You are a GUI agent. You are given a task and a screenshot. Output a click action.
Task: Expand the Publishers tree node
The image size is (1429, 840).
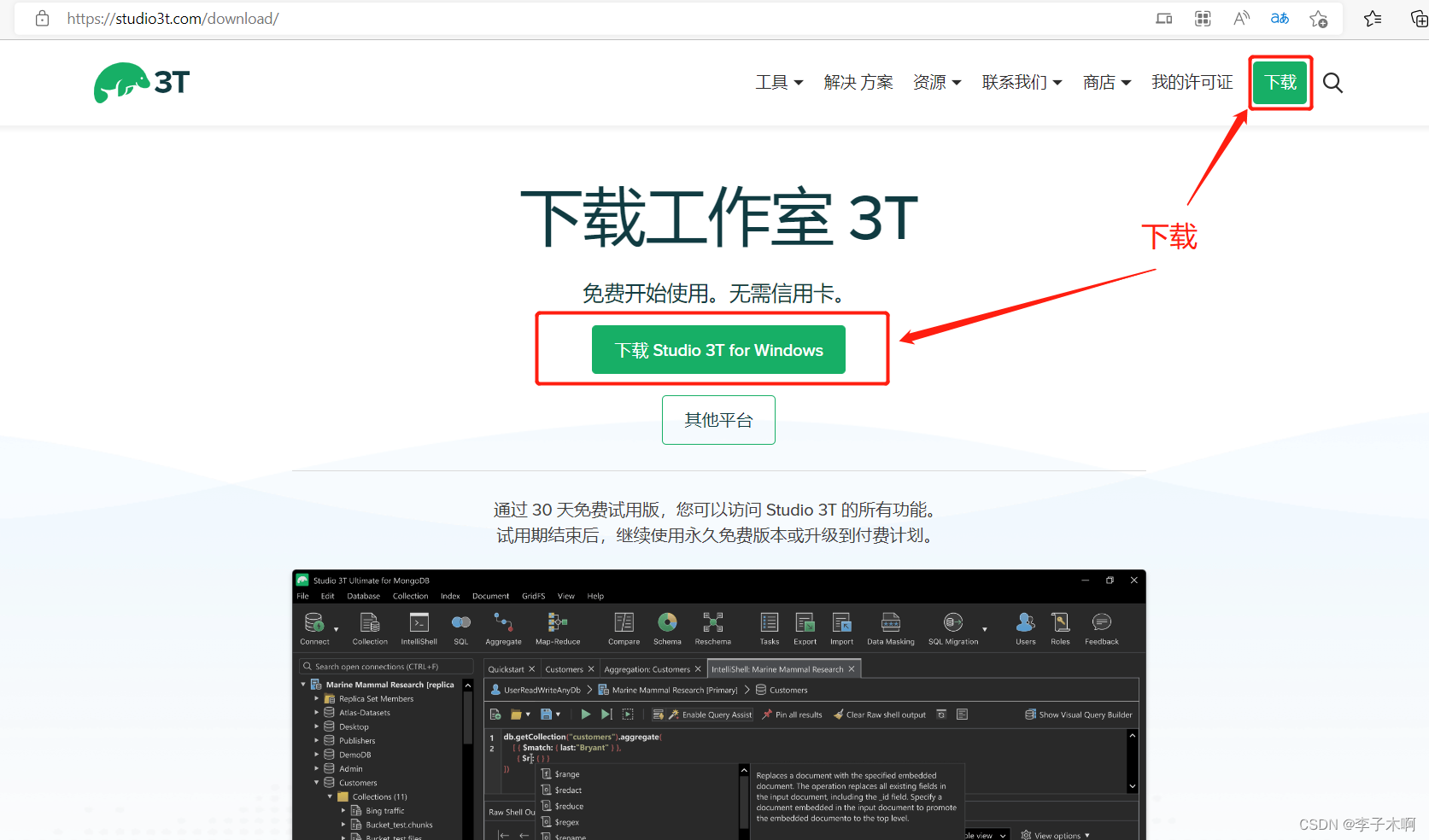(x=317, y=741)
